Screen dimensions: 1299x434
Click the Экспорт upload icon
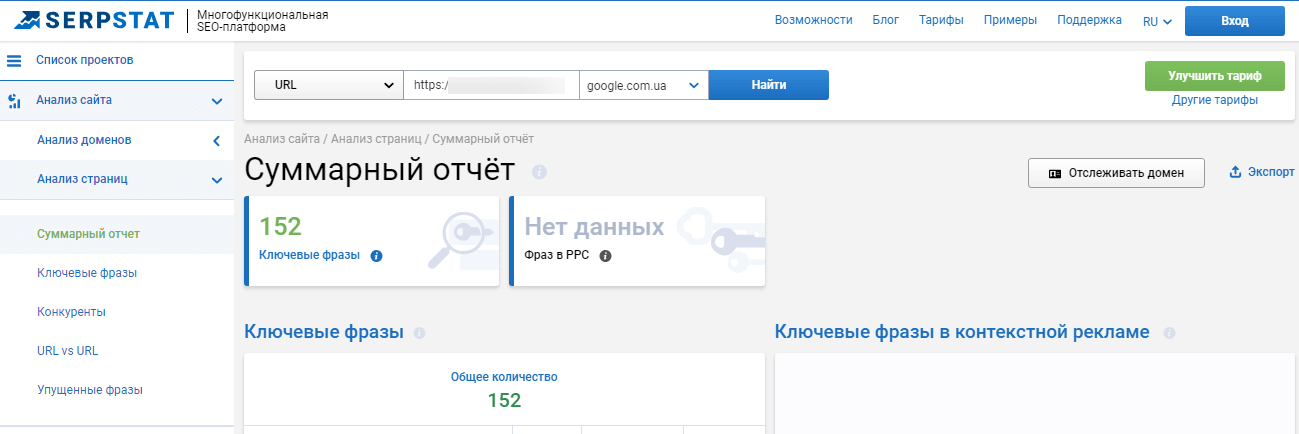click(1236, 172)
